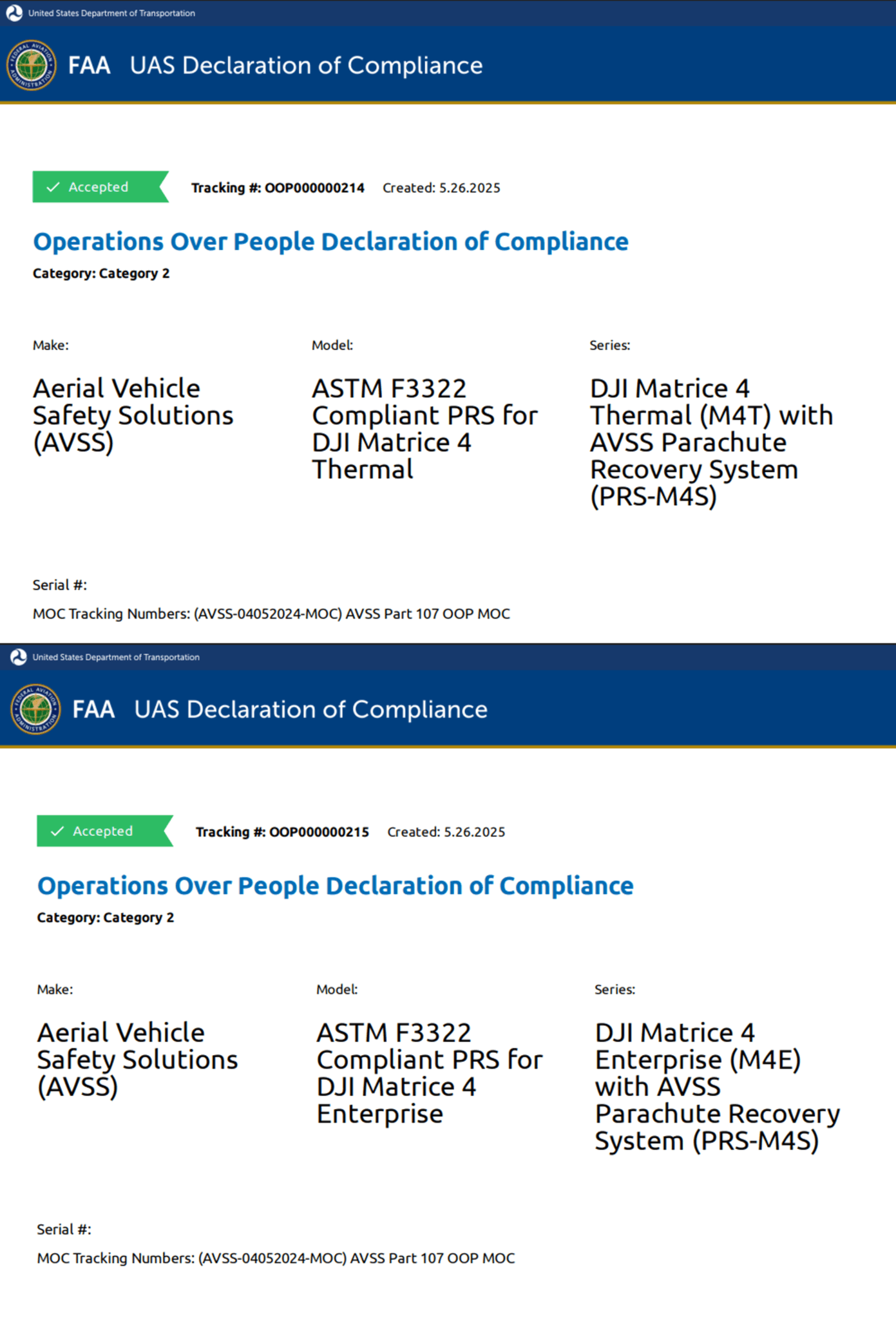Click FAA text in top header
Screen dimensions: 896x1319
click(x=89, y=66)
